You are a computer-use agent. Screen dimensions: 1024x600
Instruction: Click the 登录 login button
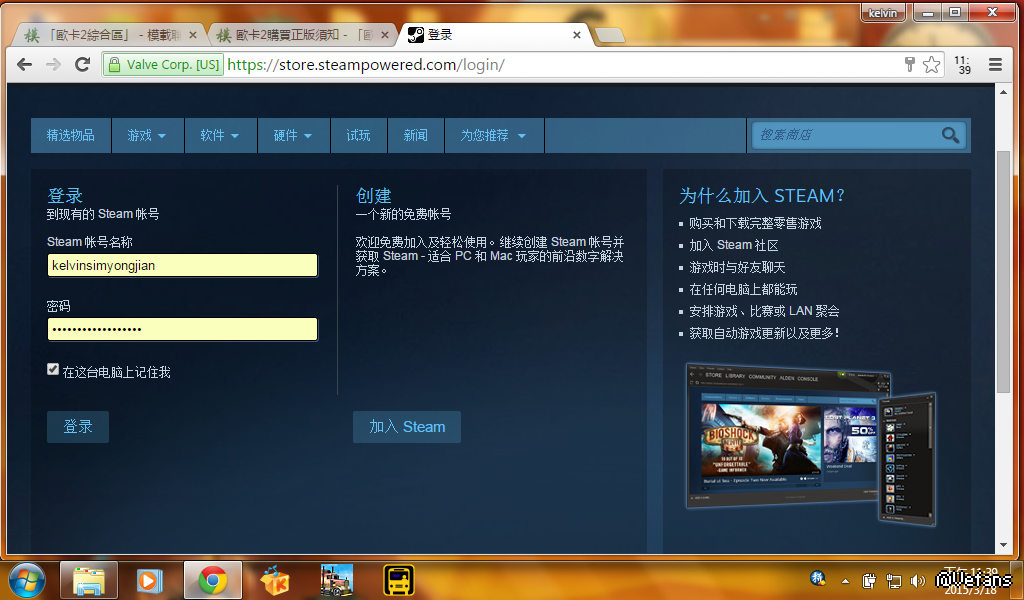(x=78, y=427)
